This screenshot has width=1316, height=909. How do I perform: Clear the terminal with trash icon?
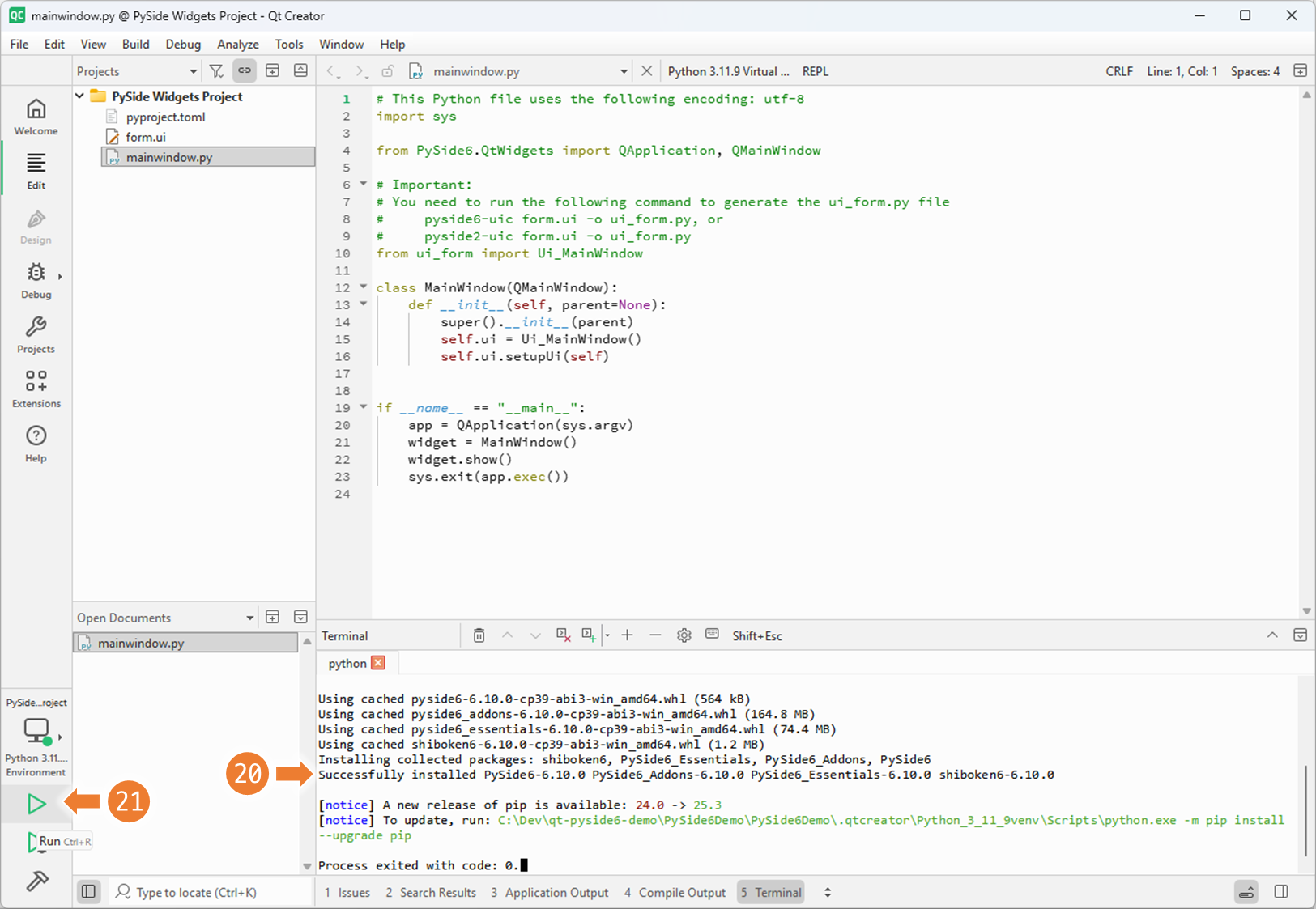click(479, 635)
